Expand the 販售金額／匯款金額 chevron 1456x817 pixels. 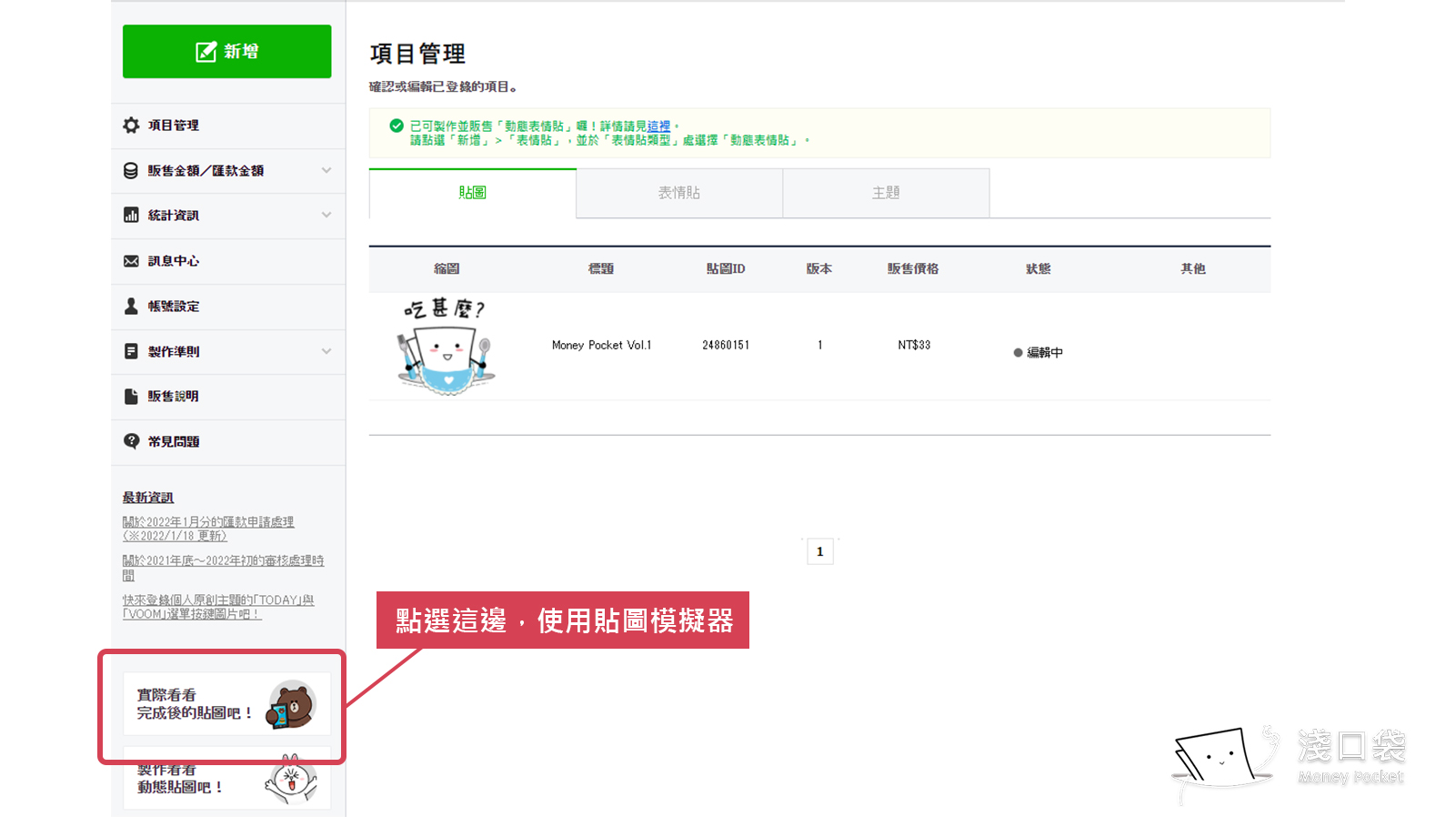(x=326, y=171)
